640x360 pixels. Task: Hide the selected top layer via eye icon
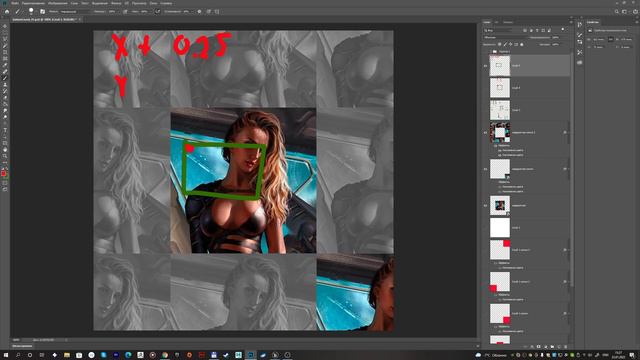coord(485,66)
